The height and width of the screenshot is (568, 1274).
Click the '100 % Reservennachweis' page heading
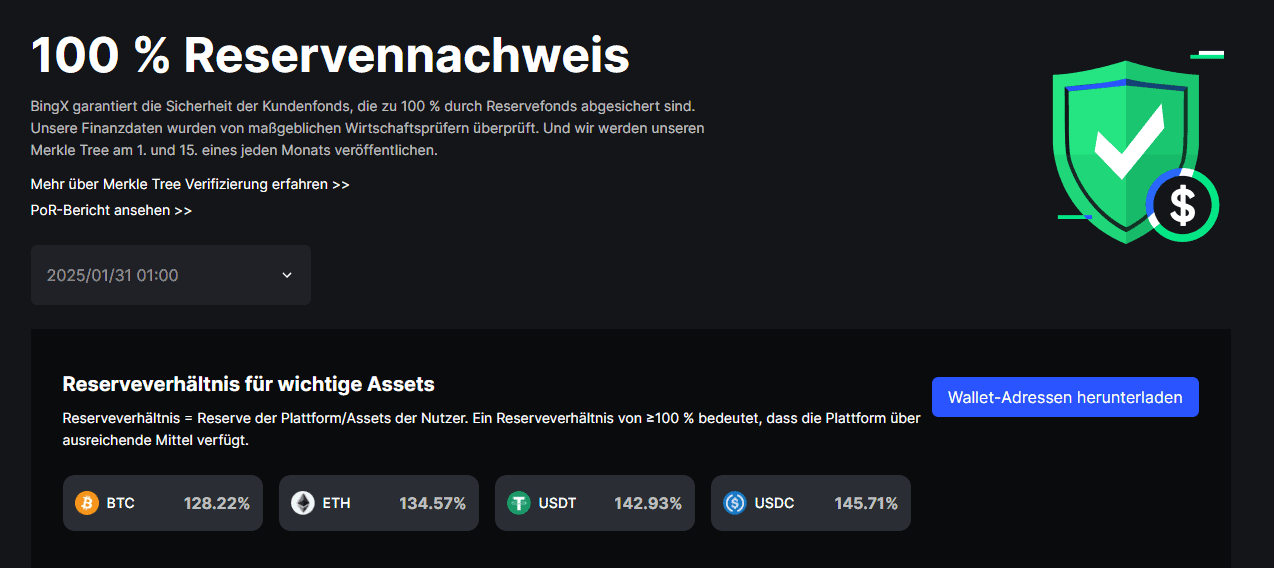click(x=330, y=56)
